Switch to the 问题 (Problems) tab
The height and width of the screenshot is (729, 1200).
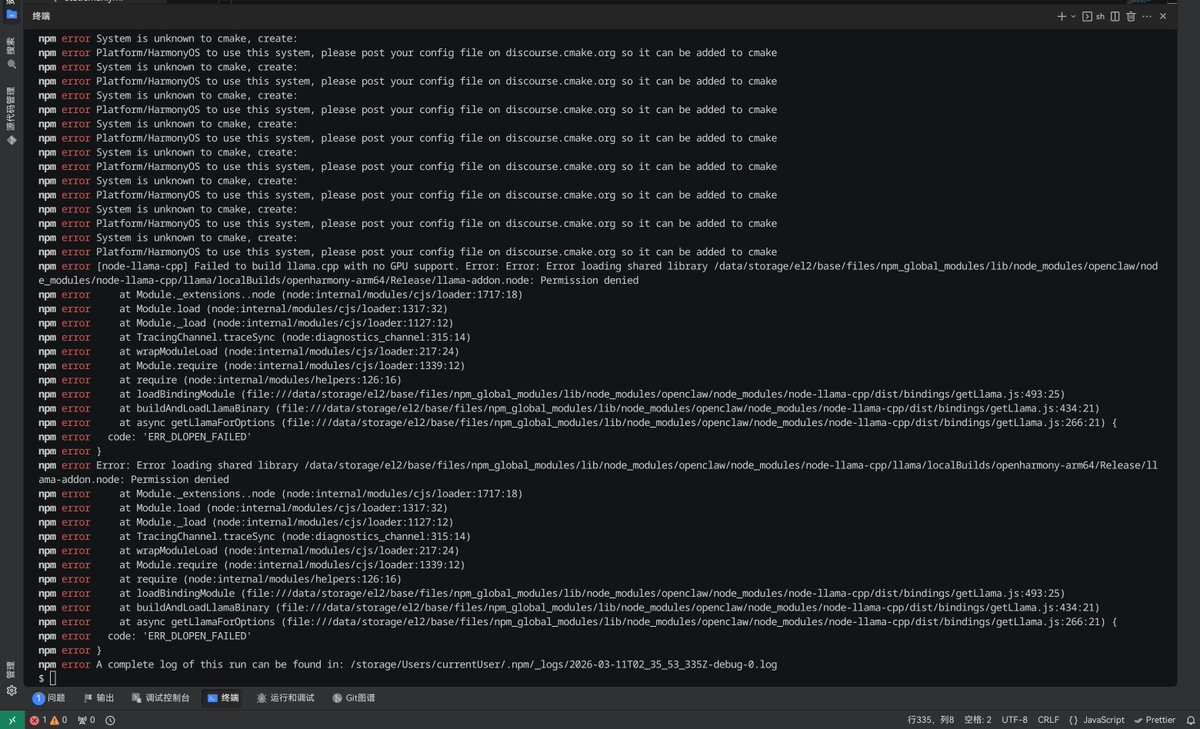click(49, 698)
